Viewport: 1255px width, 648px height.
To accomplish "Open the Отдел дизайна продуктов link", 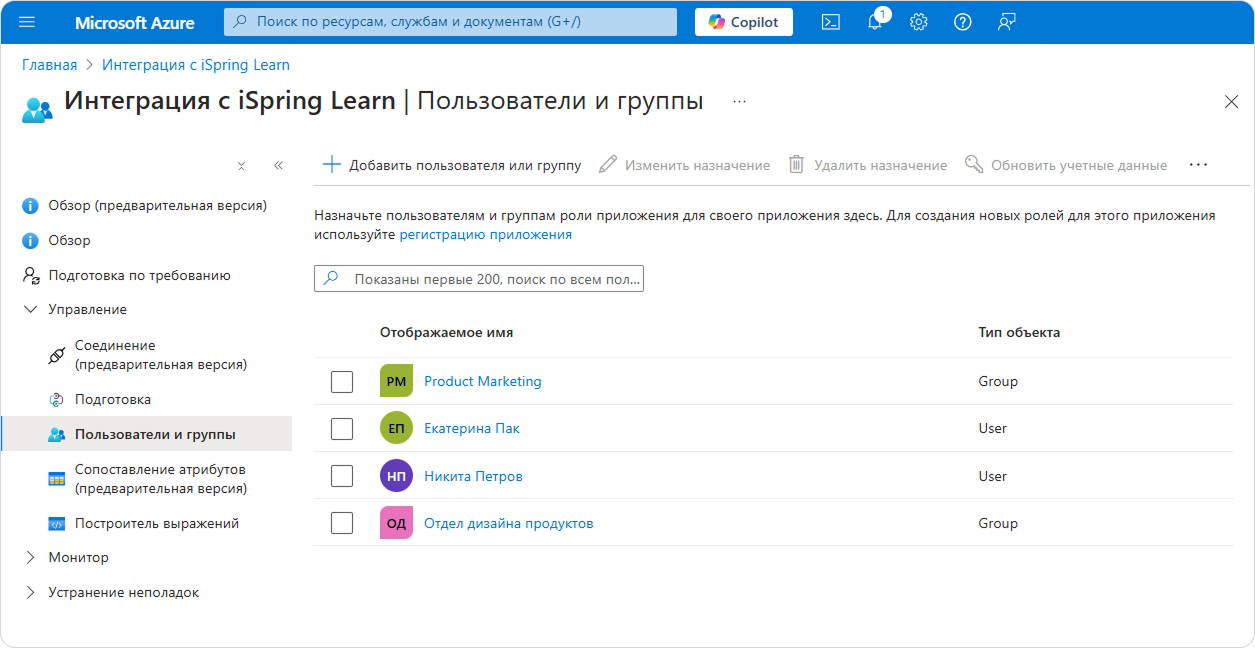I will pos(509,523).
